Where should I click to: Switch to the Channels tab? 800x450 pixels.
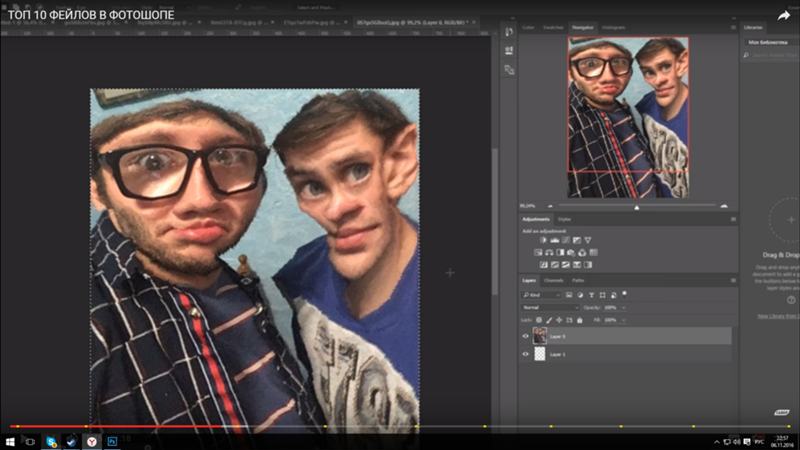click(x=554, y=281)
